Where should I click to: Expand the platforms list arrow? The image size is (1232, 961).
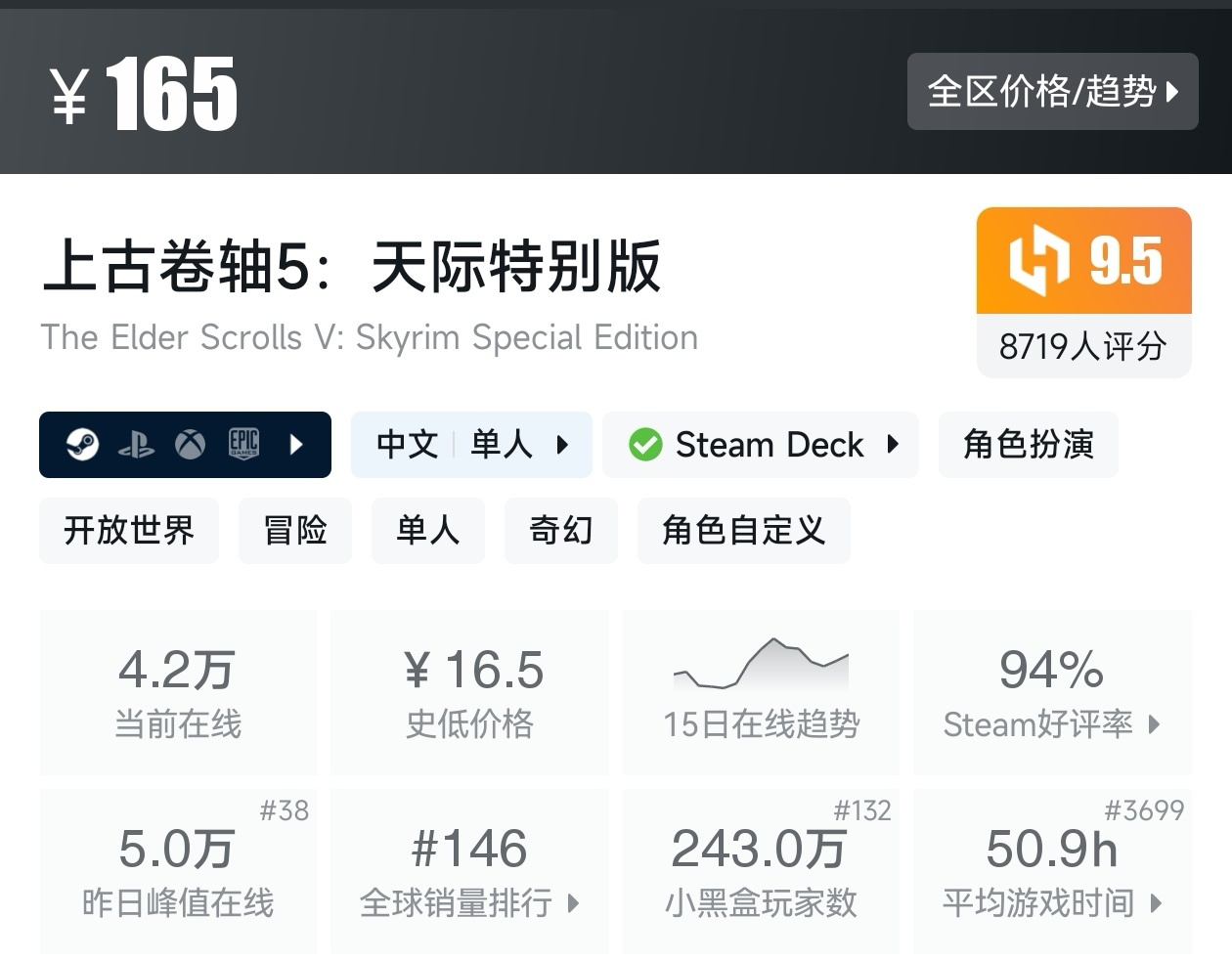tap(297, 445)
